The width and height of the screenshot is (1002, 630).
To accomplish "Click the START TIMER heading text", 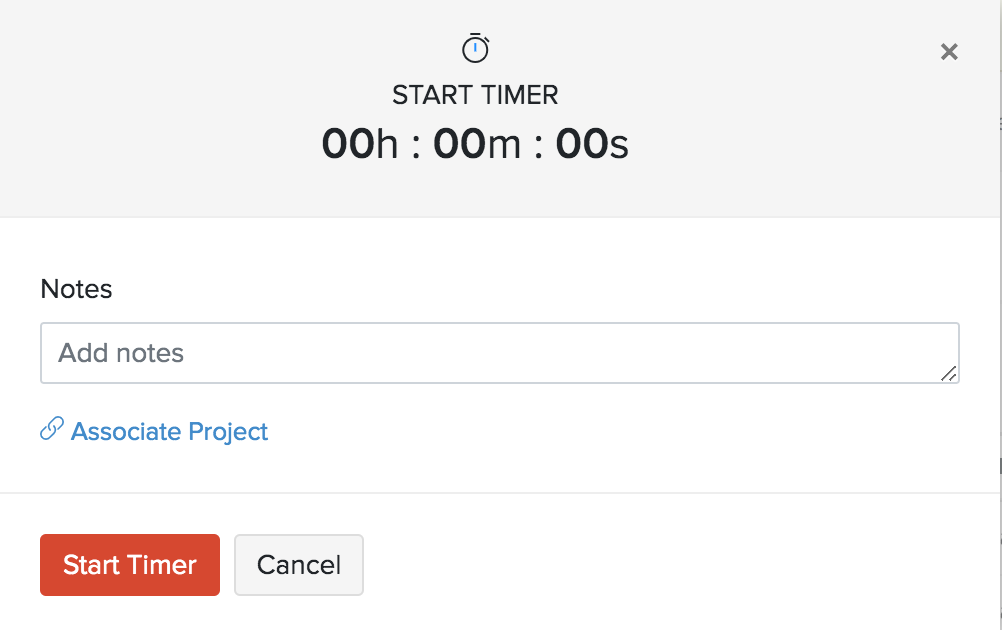I will (475, 96).
